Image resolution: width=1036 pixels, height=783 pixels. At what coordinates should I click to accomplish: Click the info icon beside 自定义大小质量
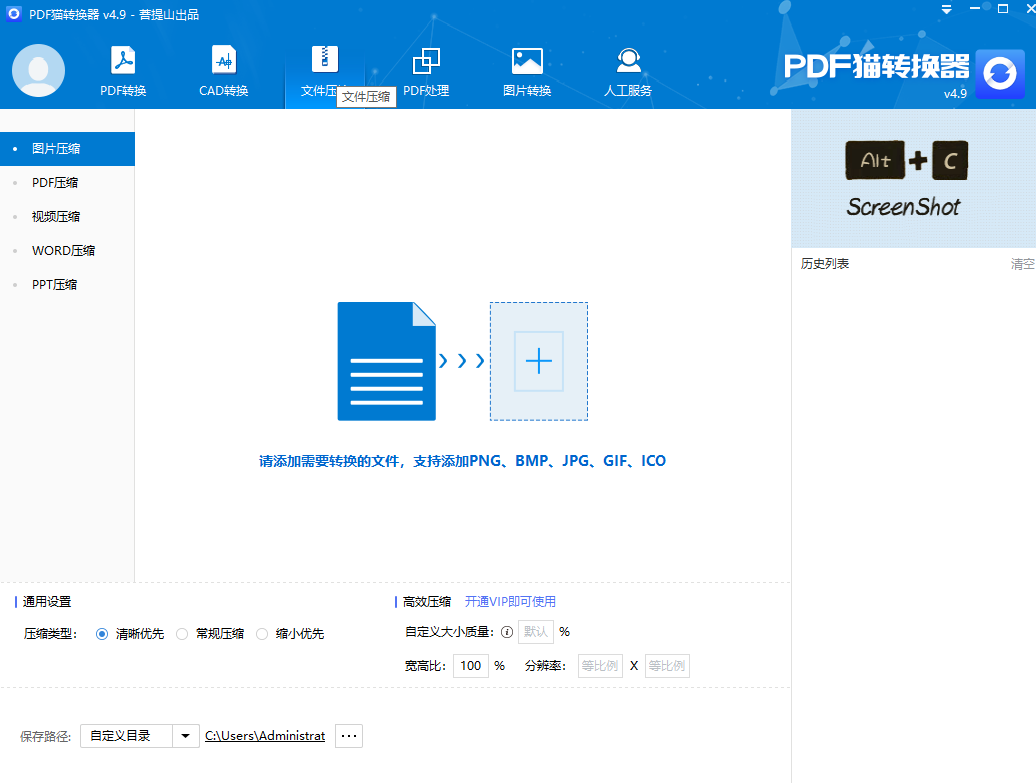click(507, 632)
